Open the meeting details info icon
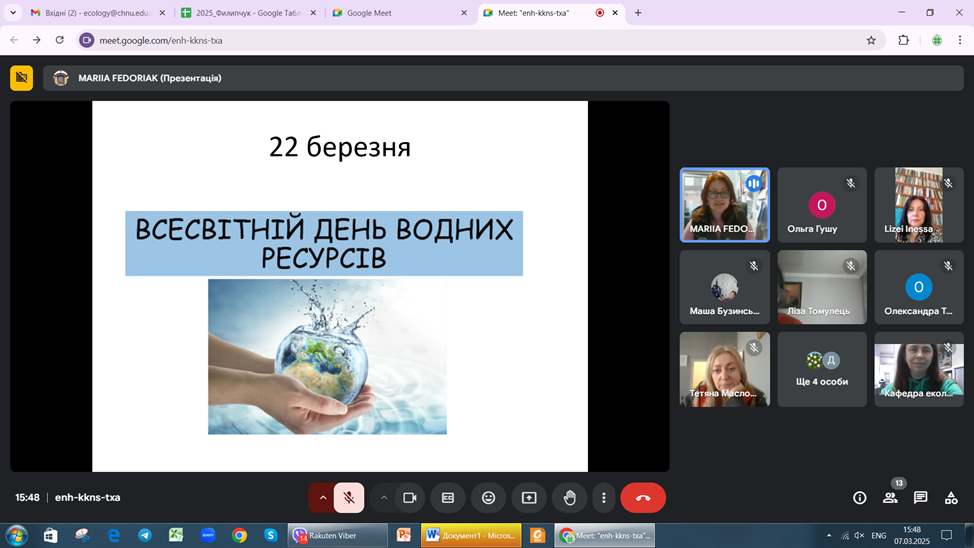974x548 pixels. click(860, 498)
